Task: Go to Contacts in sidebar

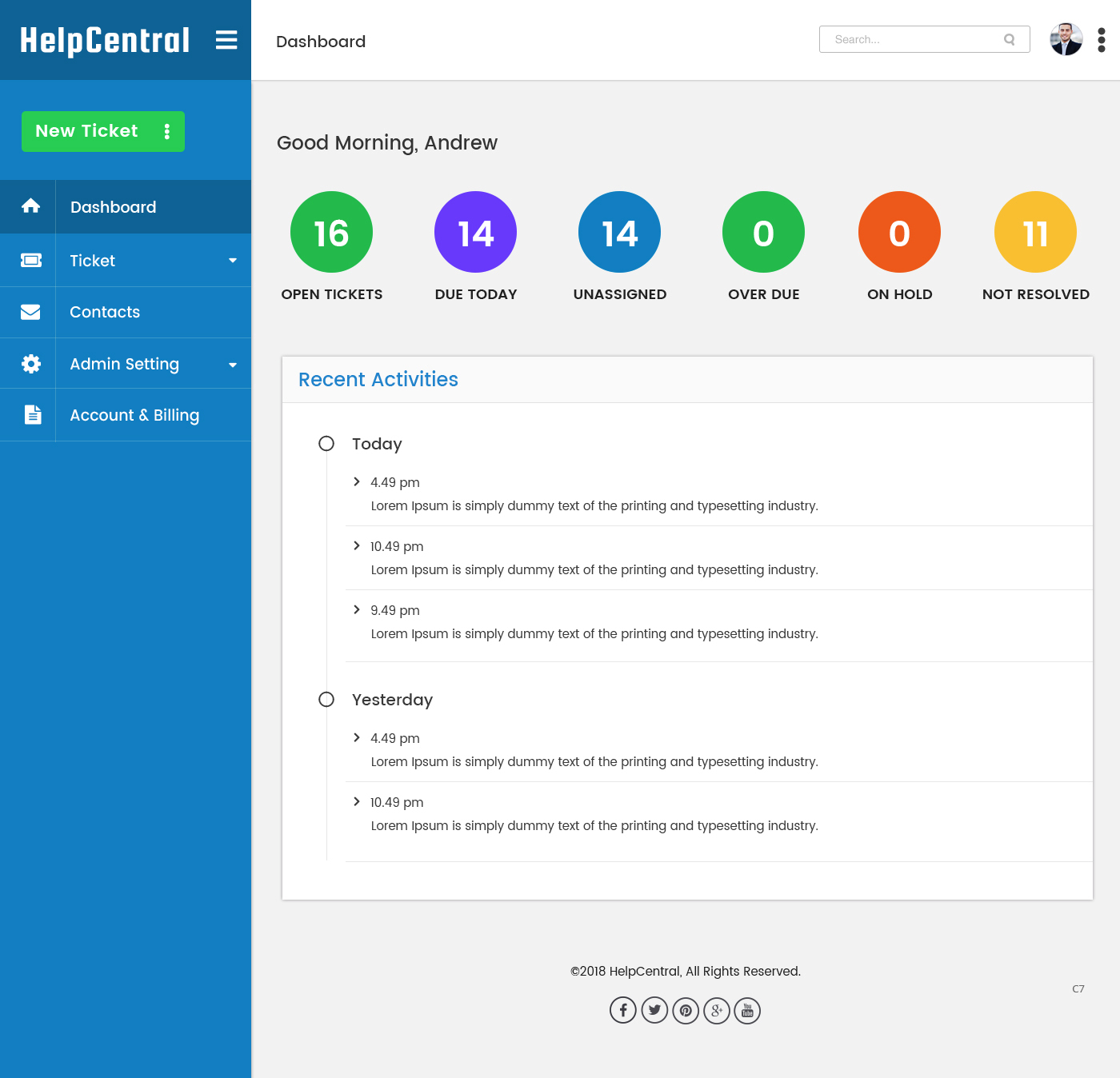Action: [x=105, y=312]
